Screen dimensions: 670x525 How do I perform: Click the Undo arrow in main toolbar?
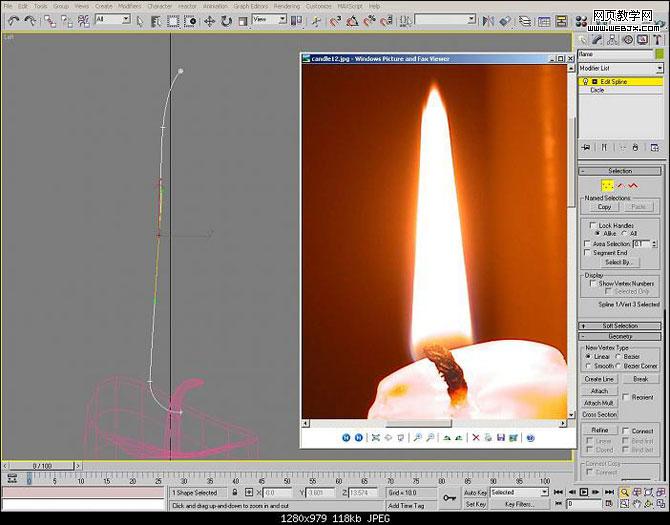pyautogui.click(x=14, y=21)
